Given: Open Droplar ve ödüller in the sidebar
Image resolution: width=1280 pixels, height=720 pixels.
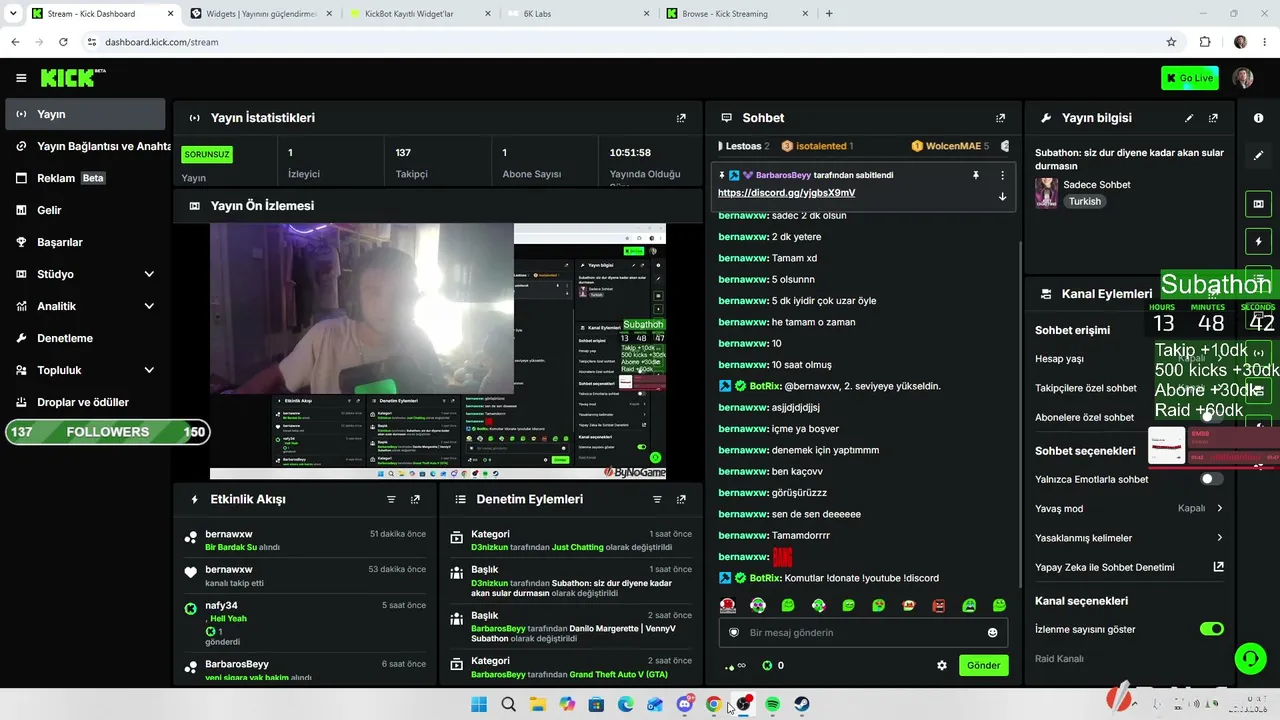Looking at the screenshot, I should tap(85, 402).
